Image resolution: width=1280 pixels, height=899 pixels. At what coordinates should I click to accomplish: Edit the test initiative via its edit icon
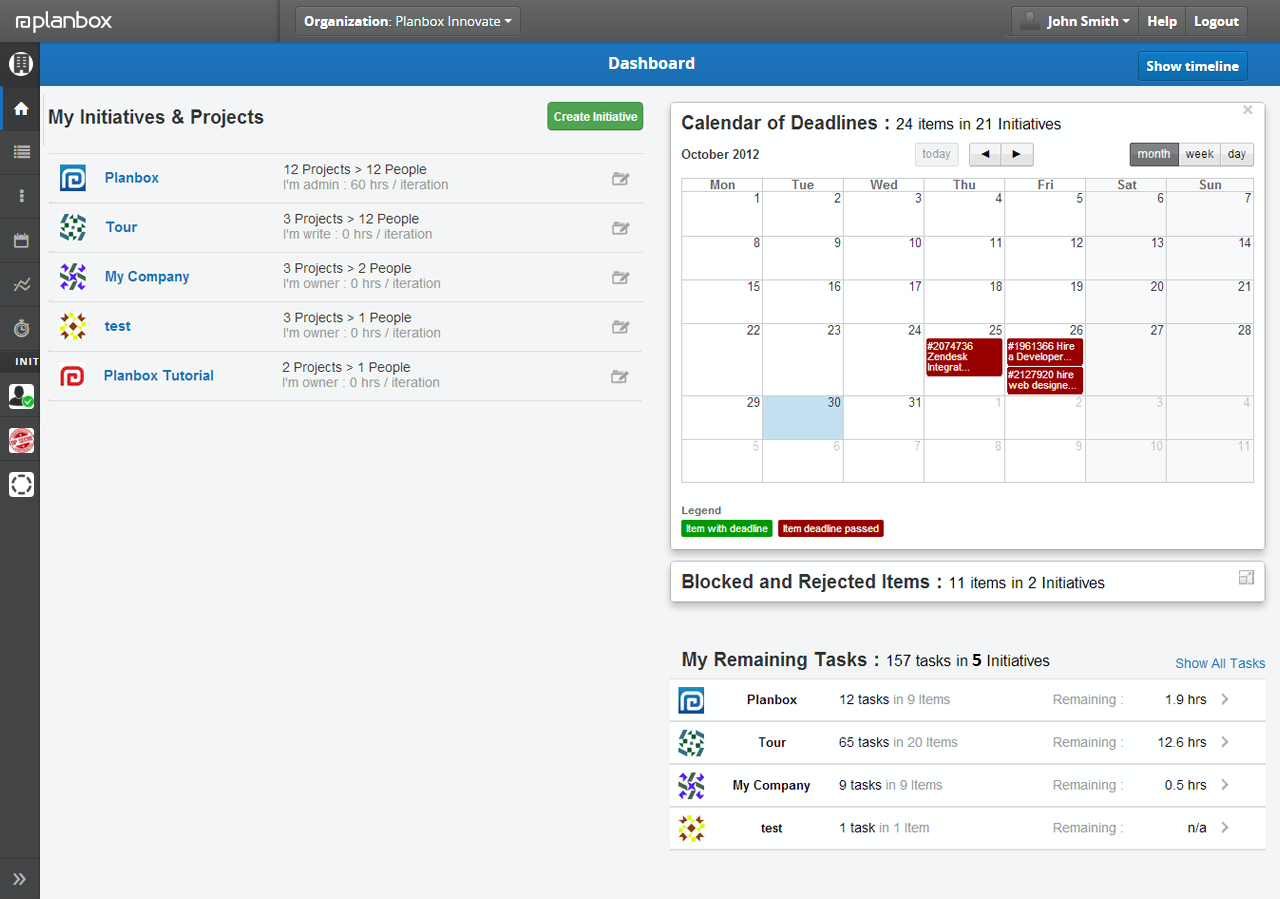(621, 327)
